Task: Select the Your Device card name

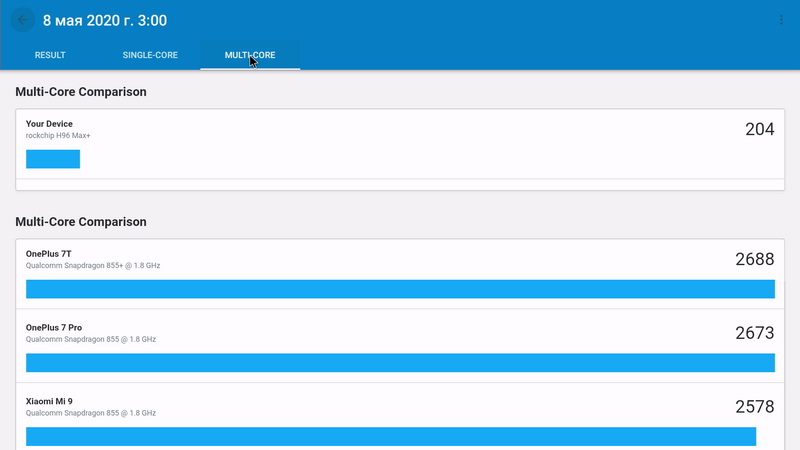Action: pyautogui.click(x=49, y=124)
